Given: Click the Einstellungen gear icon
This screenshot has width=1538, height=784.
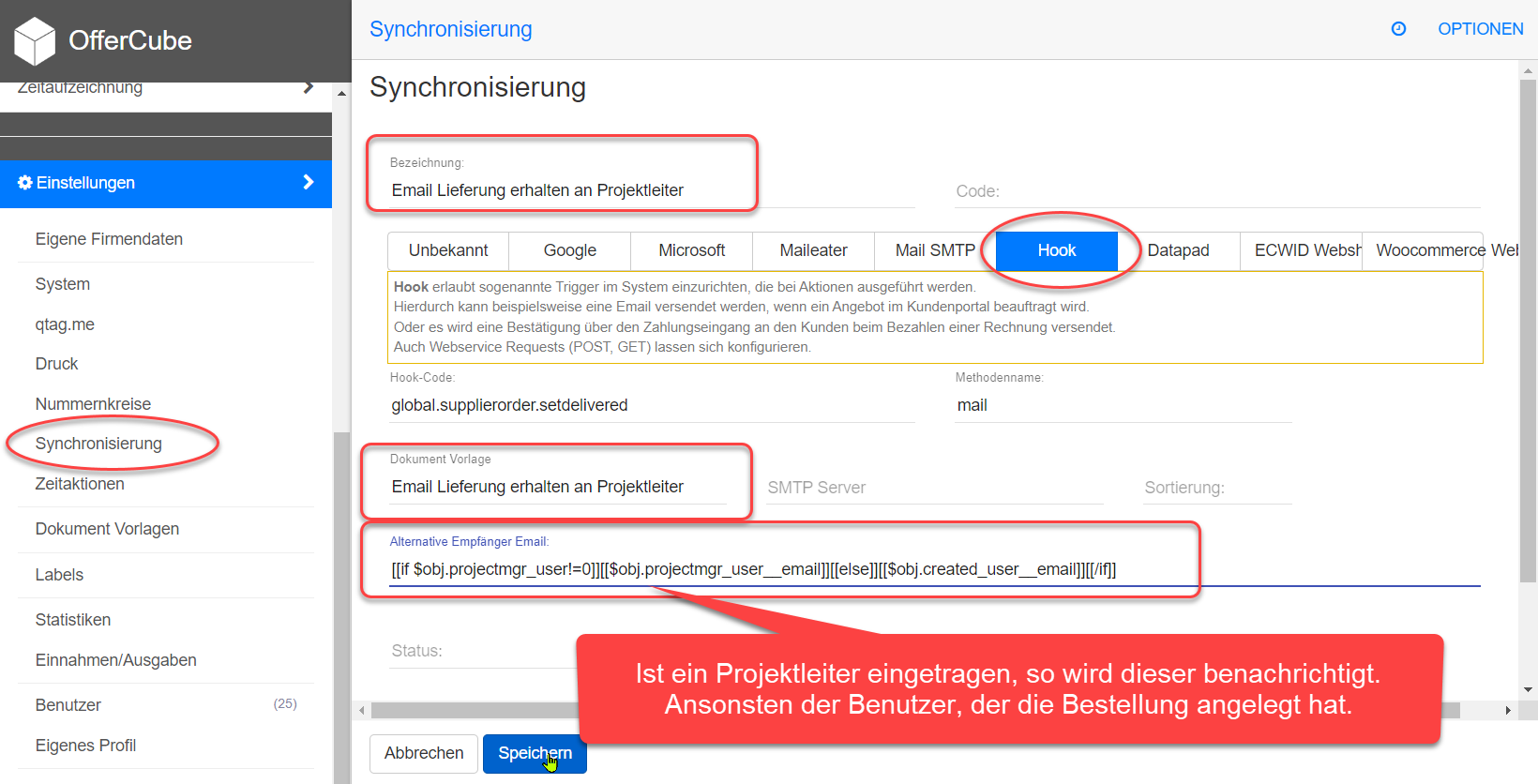Looking at the screenshot, I should click(25, 183).
